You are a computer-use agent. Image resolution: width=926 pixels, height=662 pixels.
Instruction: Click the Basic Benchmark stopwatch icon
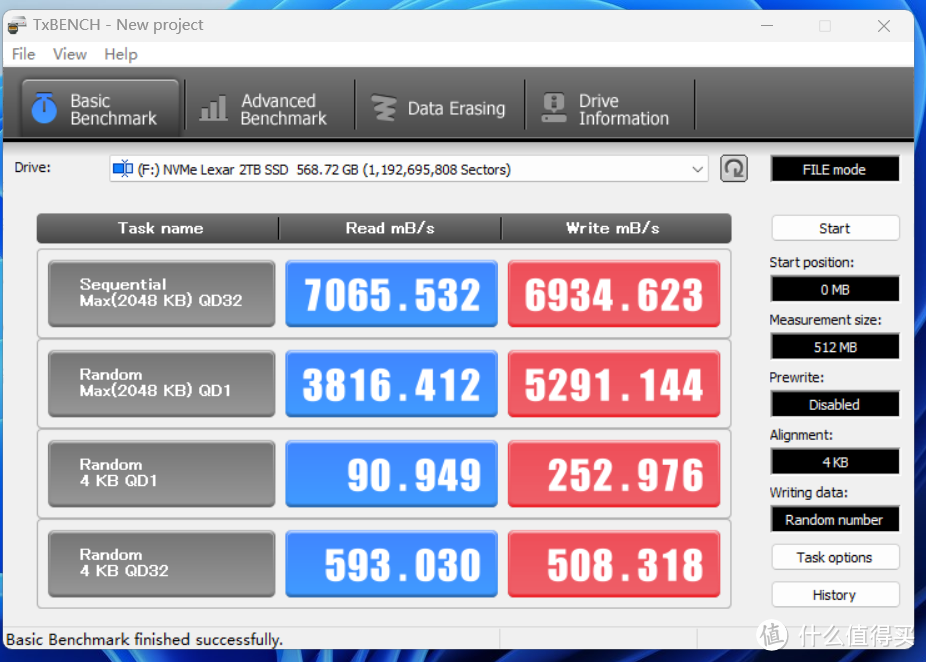pos(44,108)
